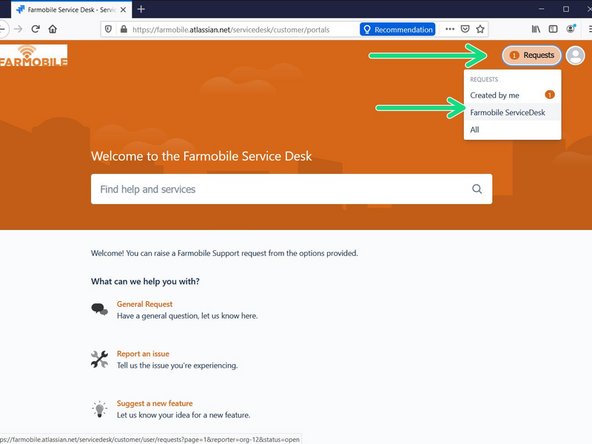Toggle the sidebar view icon
The image size is (592, 444).
click(553, 29)
